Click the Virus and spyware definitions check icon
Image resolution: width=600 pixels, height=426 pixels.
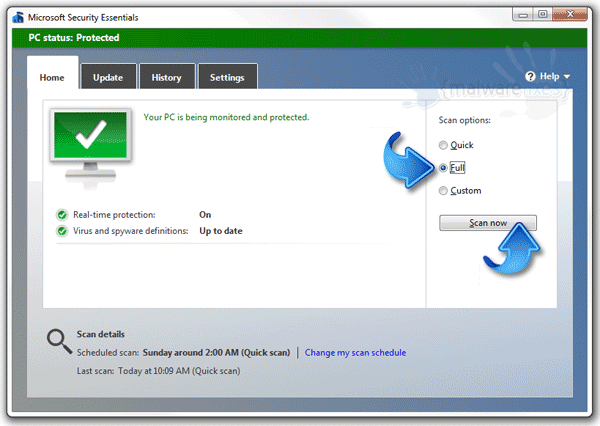point(62,231)
